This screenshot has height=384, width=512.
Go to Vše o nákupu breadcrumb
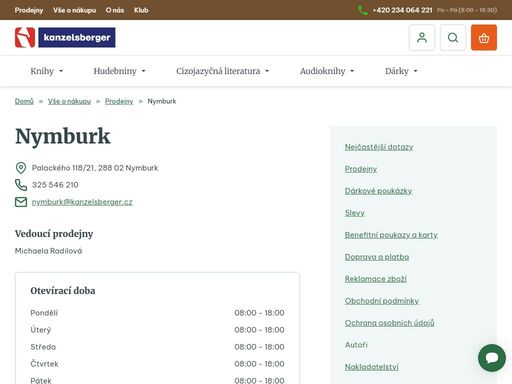(x=69, y=101)
